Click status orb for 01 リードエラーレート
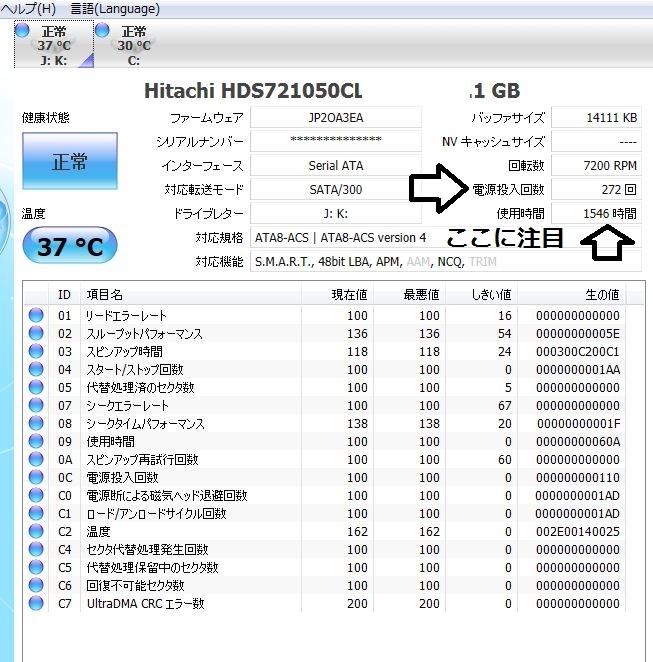The width and height of the screenshot is (653, 662). pos(36,315)
